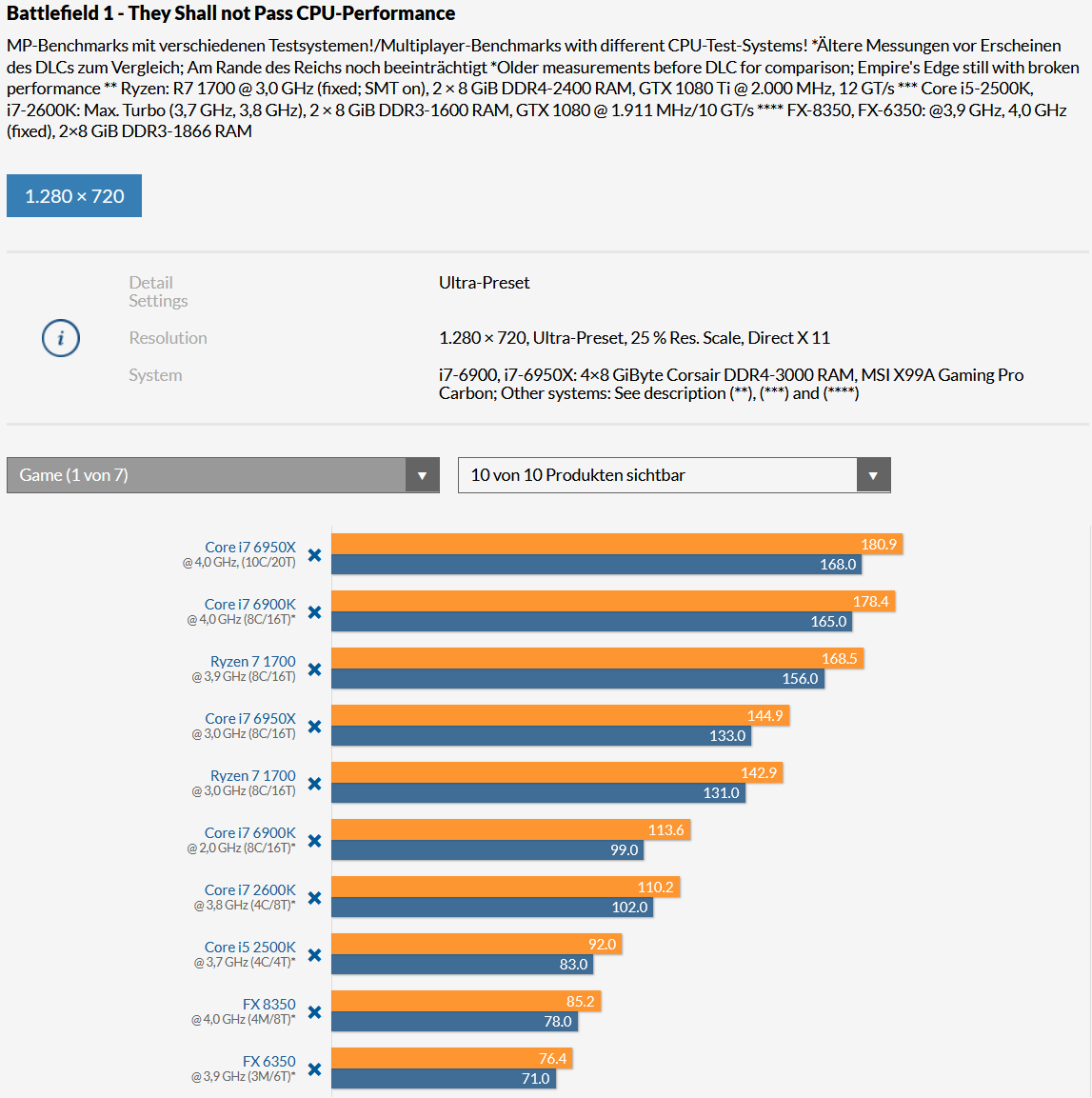Click the orange 92.0 bar
Screen dimensions: 1092x1098
click(x=477, y=944)
